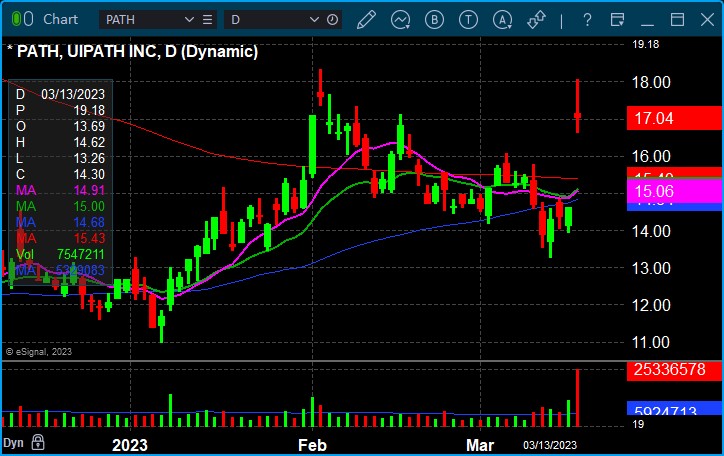Click the circled T toolbar icon
The height and width of the screenshot is (456, 724).
(x=468, y=20)
